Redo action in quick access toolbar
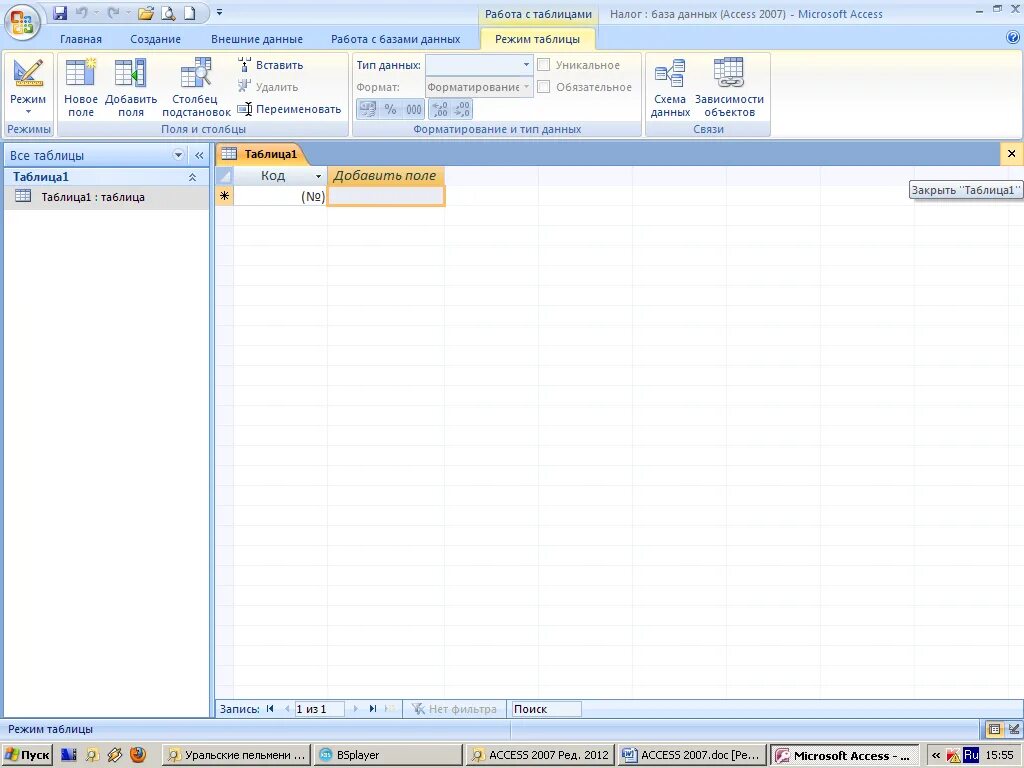 click(113, 12)
